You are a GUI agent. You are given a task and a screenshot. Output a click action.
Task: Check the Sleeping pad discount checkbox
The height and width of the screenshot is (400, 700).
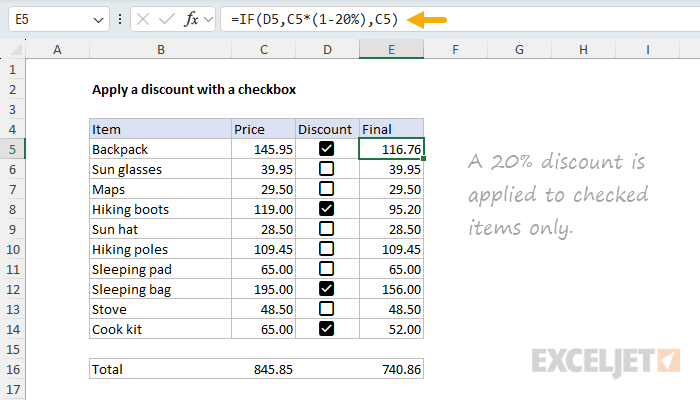click(326, 269)
